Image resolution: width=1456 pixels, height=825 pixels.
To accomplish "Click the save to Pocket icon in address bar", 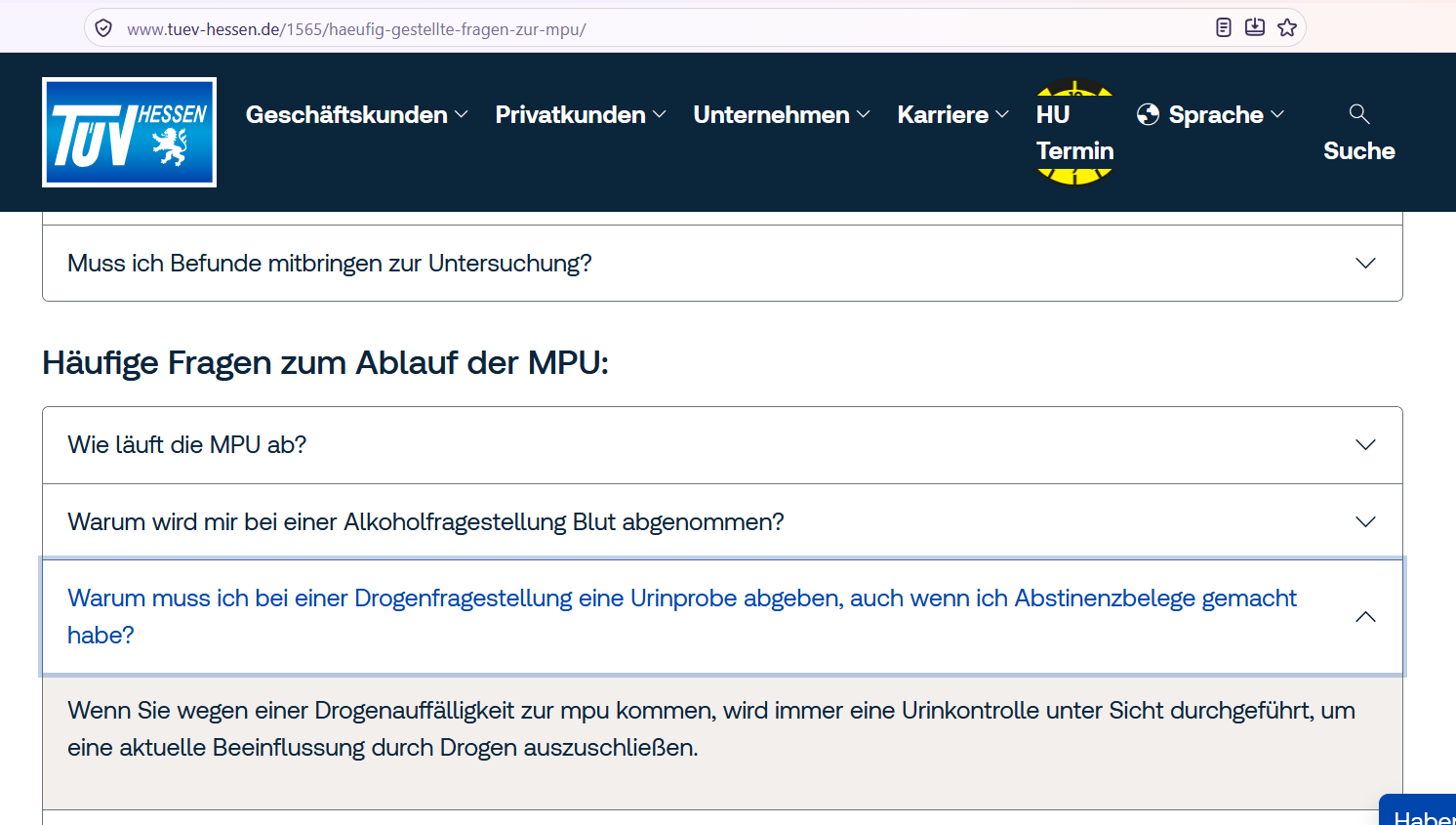I will pos(1255,27).
